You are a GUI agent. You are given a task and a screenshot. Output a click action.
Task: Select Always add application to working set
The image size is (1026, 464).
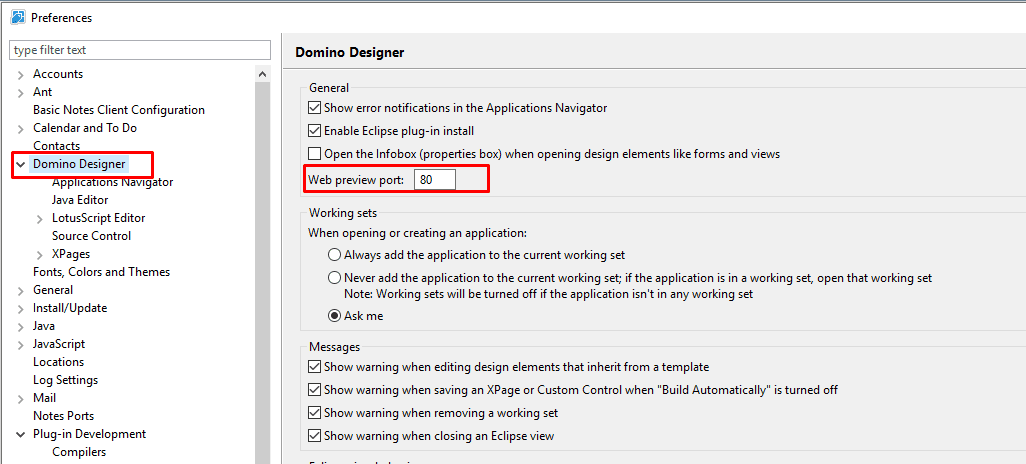click(x=335, y=255)
